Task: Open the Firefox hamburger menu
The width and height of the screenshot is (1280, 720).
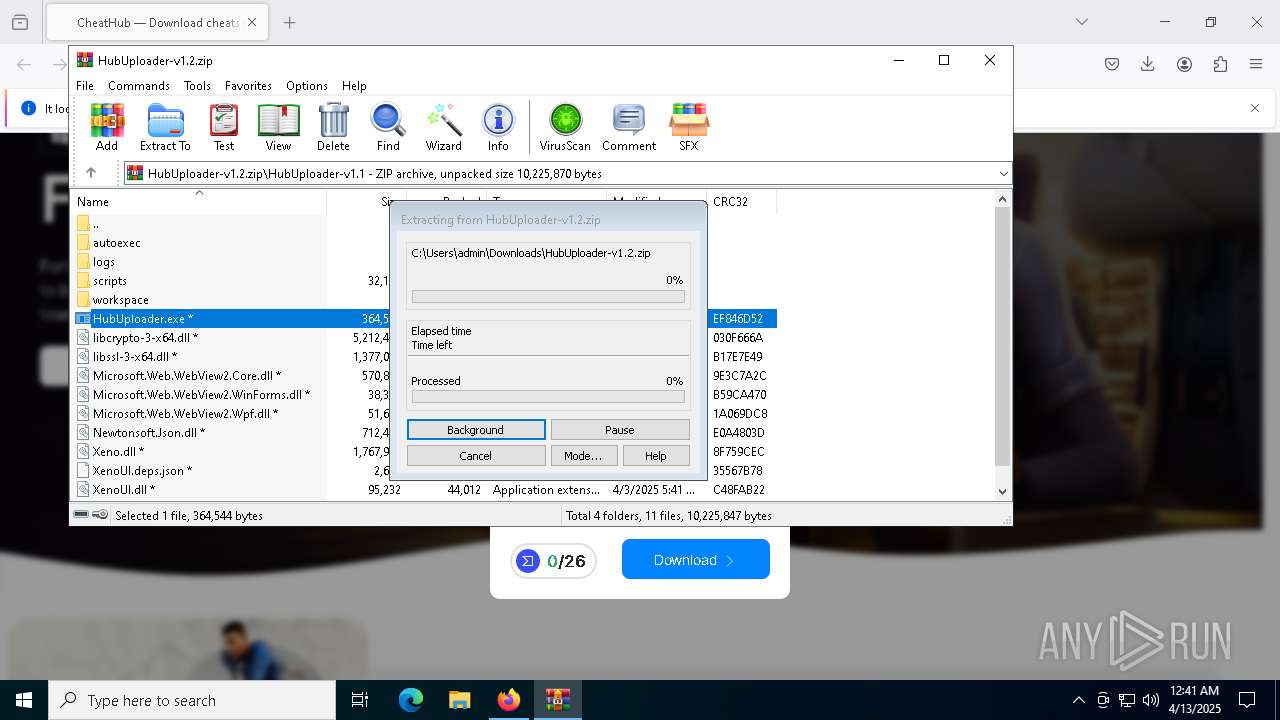Action: click(1256, 64)
